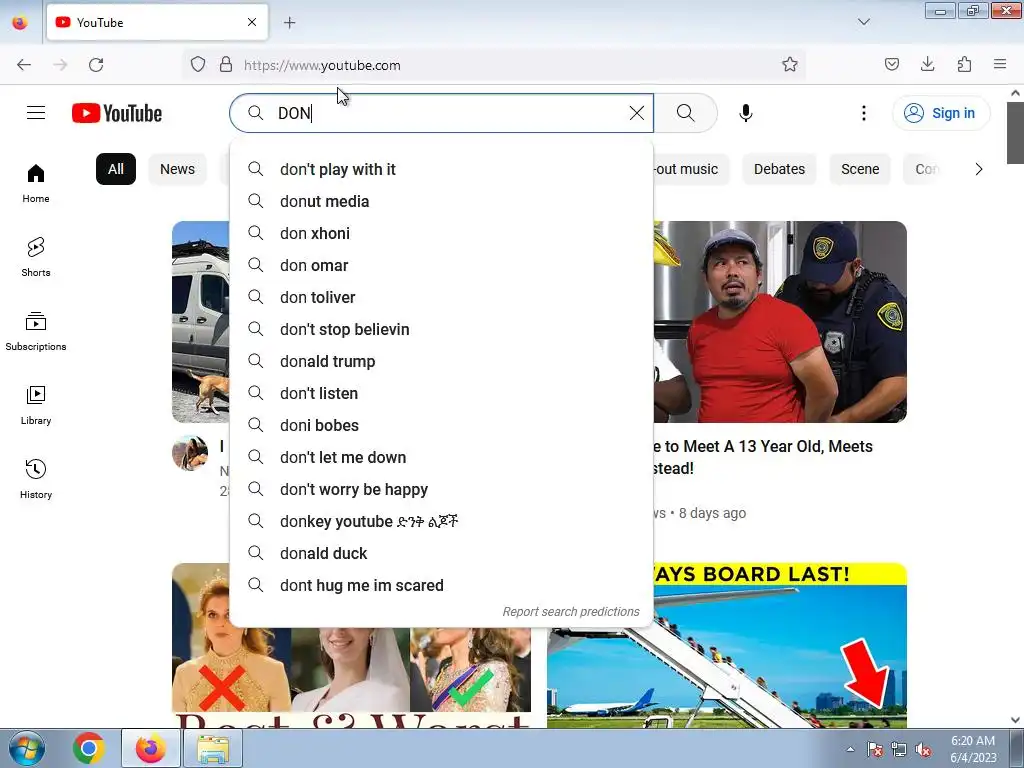Open a new tab with plus

289,23
